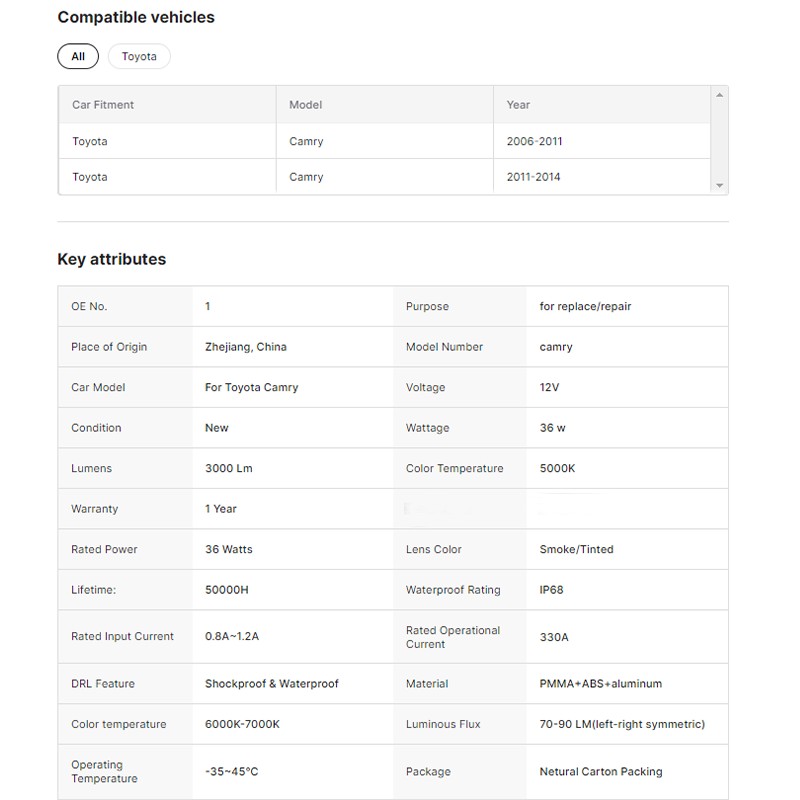The image size is (800, 800).
Task: Click the Model column header
Action: click(x=306, y=105)
